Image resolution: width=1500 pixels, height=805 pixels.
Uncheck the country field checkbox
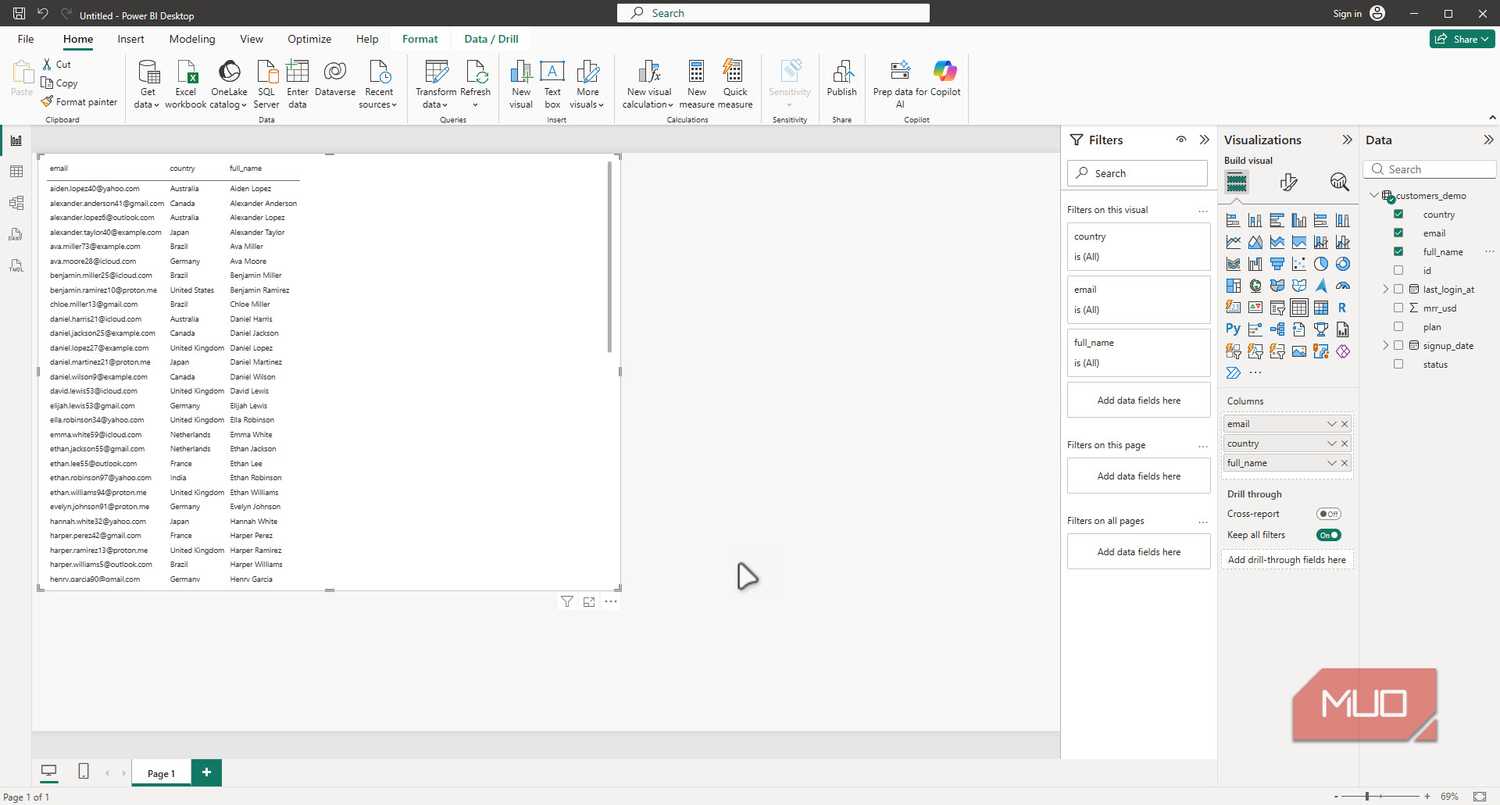[x=1398, y=214]
